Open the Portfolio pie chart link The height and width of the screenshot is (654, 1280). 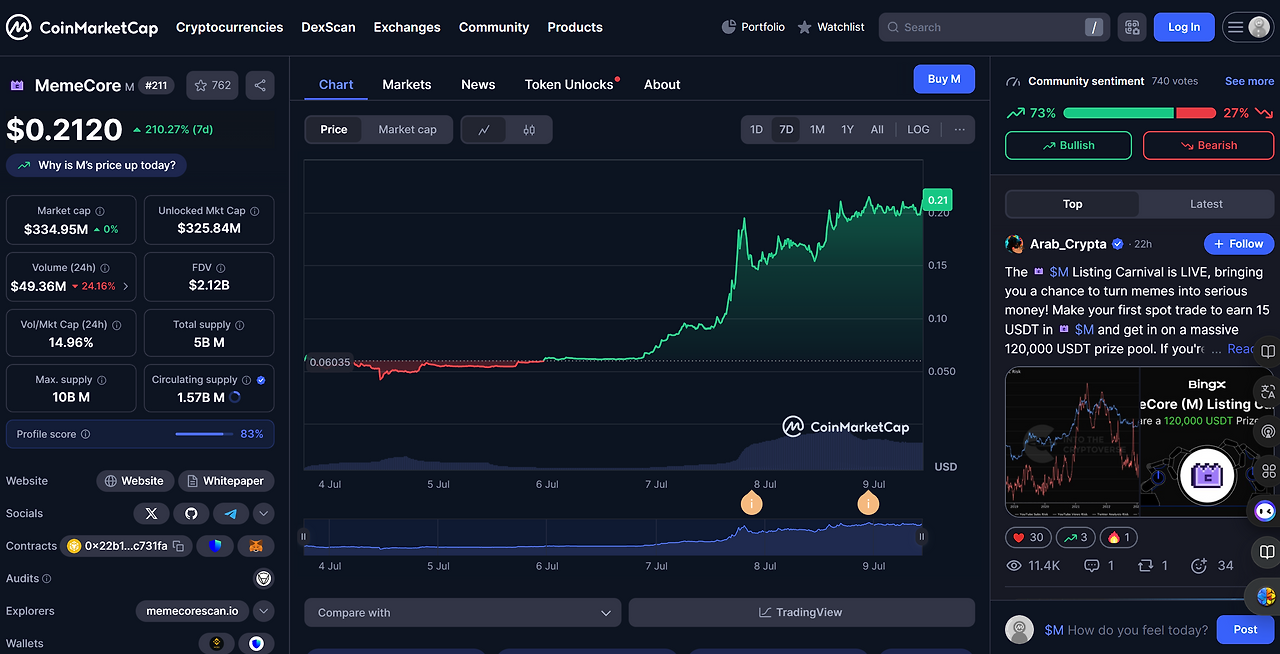tap(753, 27)
